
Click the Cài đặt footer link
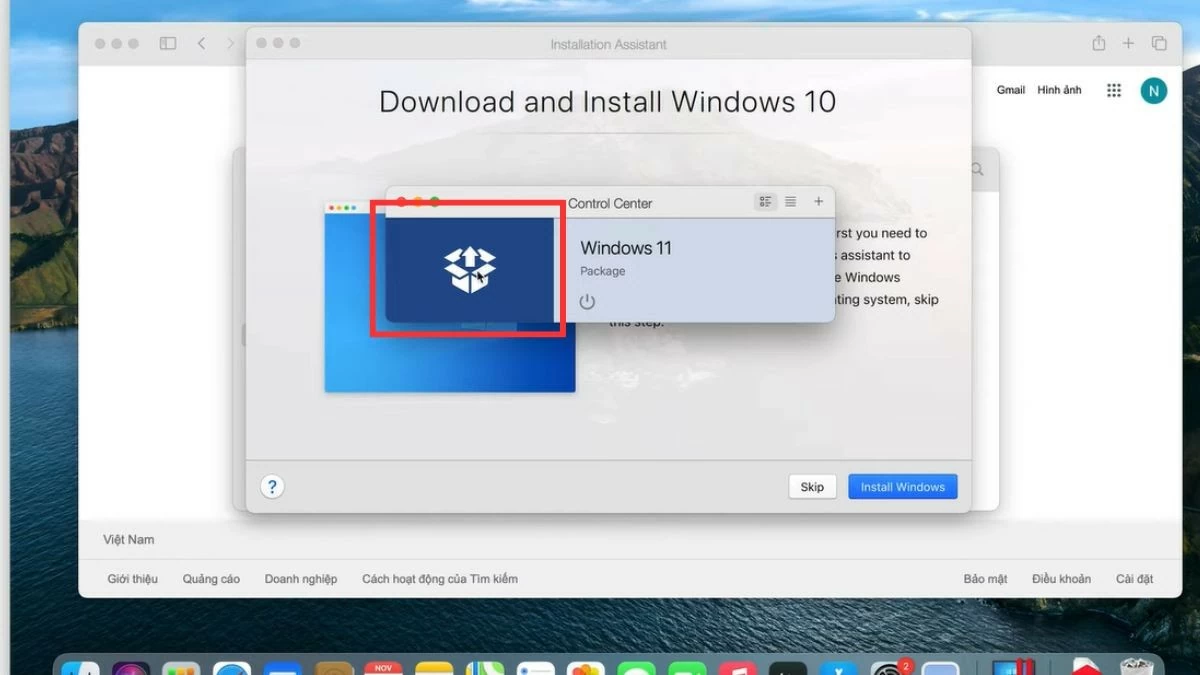coord(1134,579)
